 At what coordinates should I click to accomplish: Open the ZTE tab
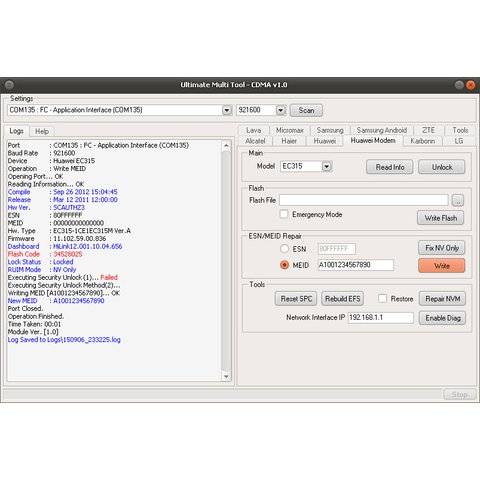coord(428,130)
